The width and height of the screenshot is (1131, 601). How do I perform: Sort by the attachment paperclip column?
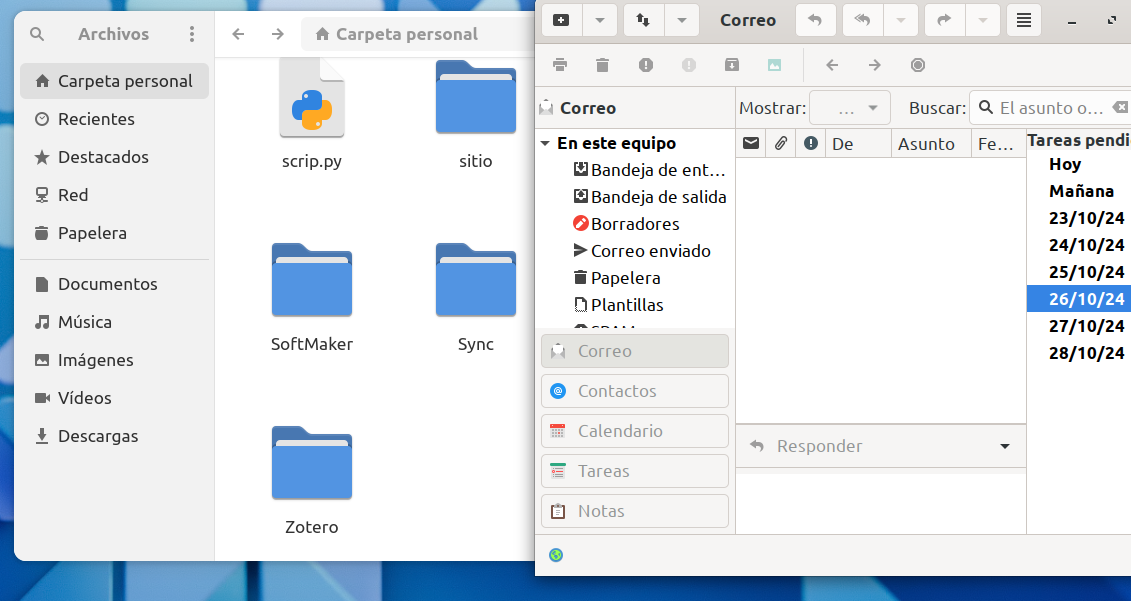780,144
